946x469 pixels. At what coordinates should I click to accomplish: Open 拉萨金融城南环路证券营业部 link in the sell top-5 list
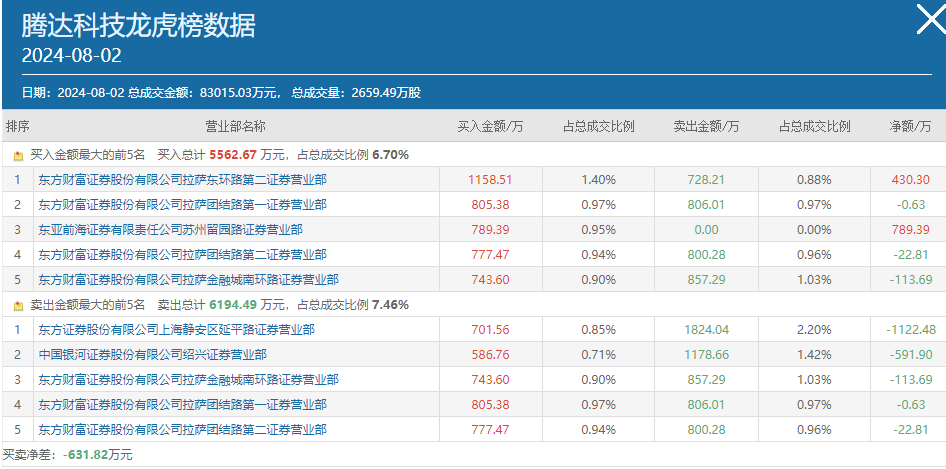click(188, 380)
